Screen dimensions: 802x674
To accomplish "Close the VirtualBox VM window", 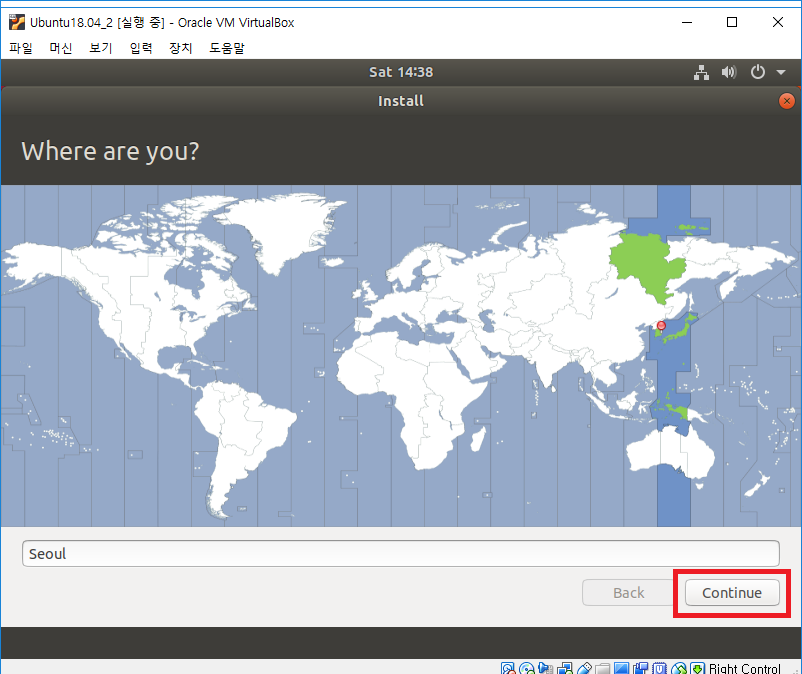I will tap(777, 22).
